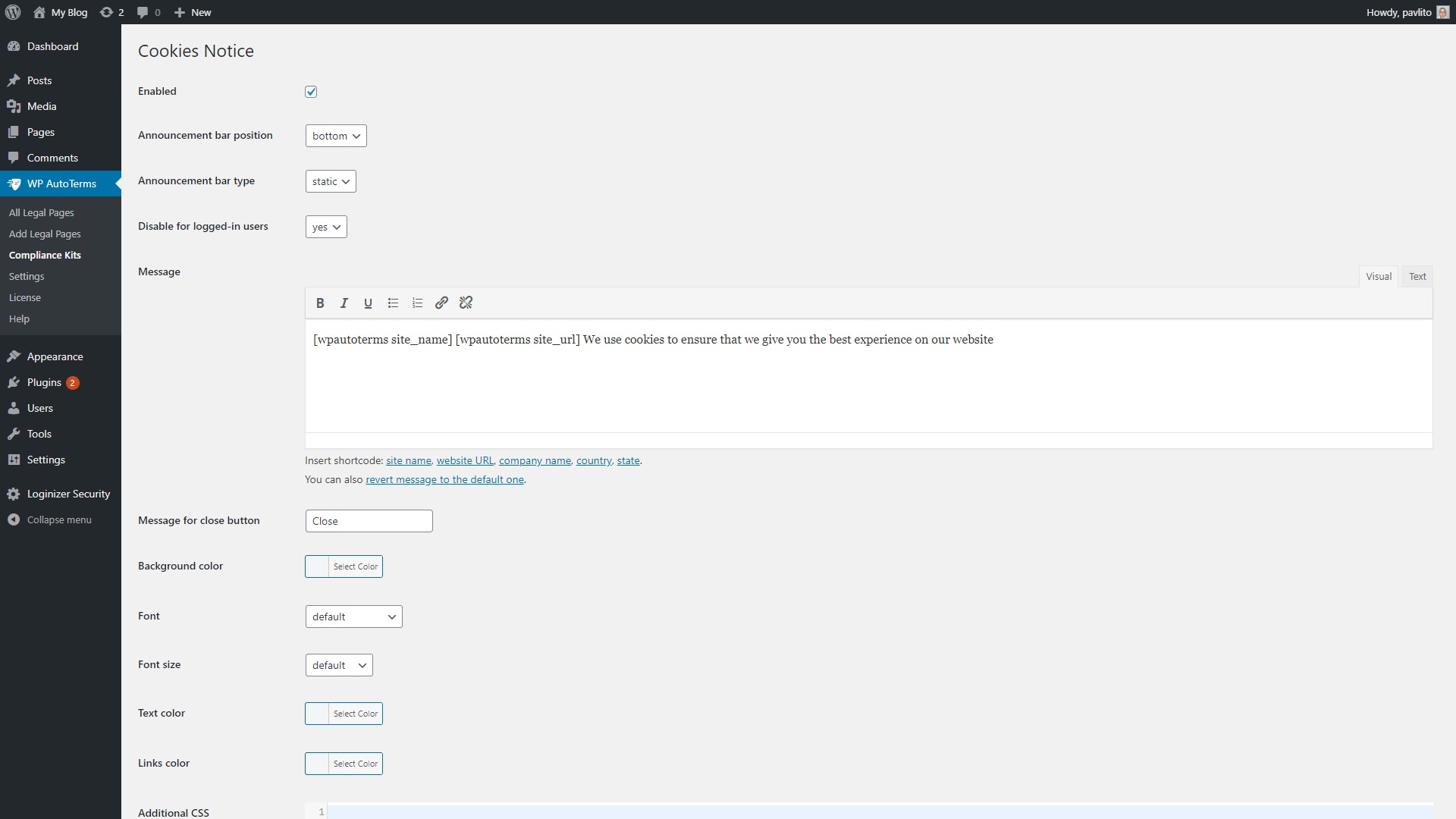This screenshot has width=1456, height=819.
Task: Click the Italic formatting icon
Action: pyautogui.click(x=343, y=303)
